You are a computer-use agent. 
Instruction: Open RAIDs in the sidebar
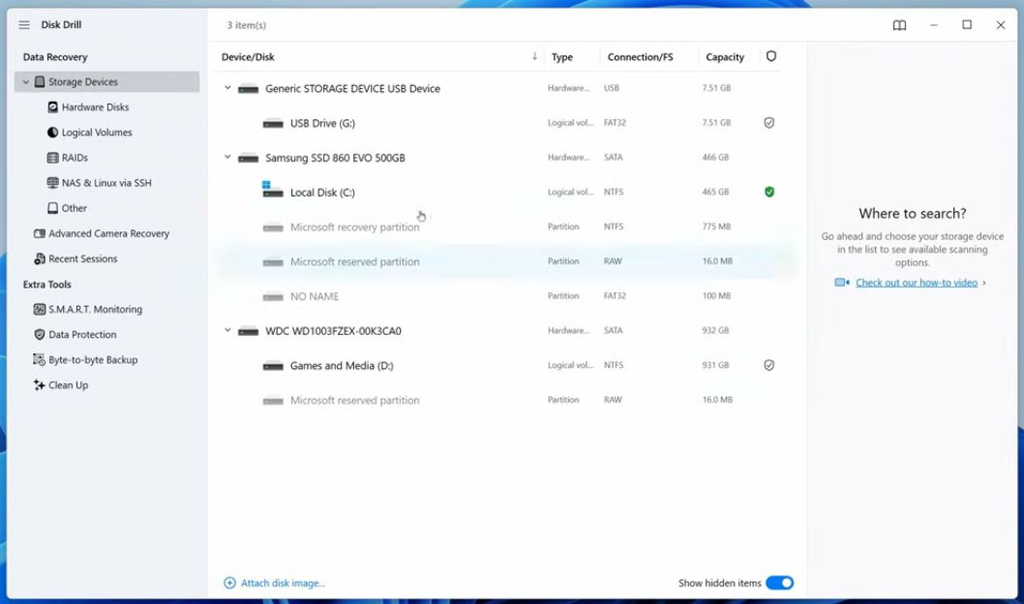click(x=74, y=158)
